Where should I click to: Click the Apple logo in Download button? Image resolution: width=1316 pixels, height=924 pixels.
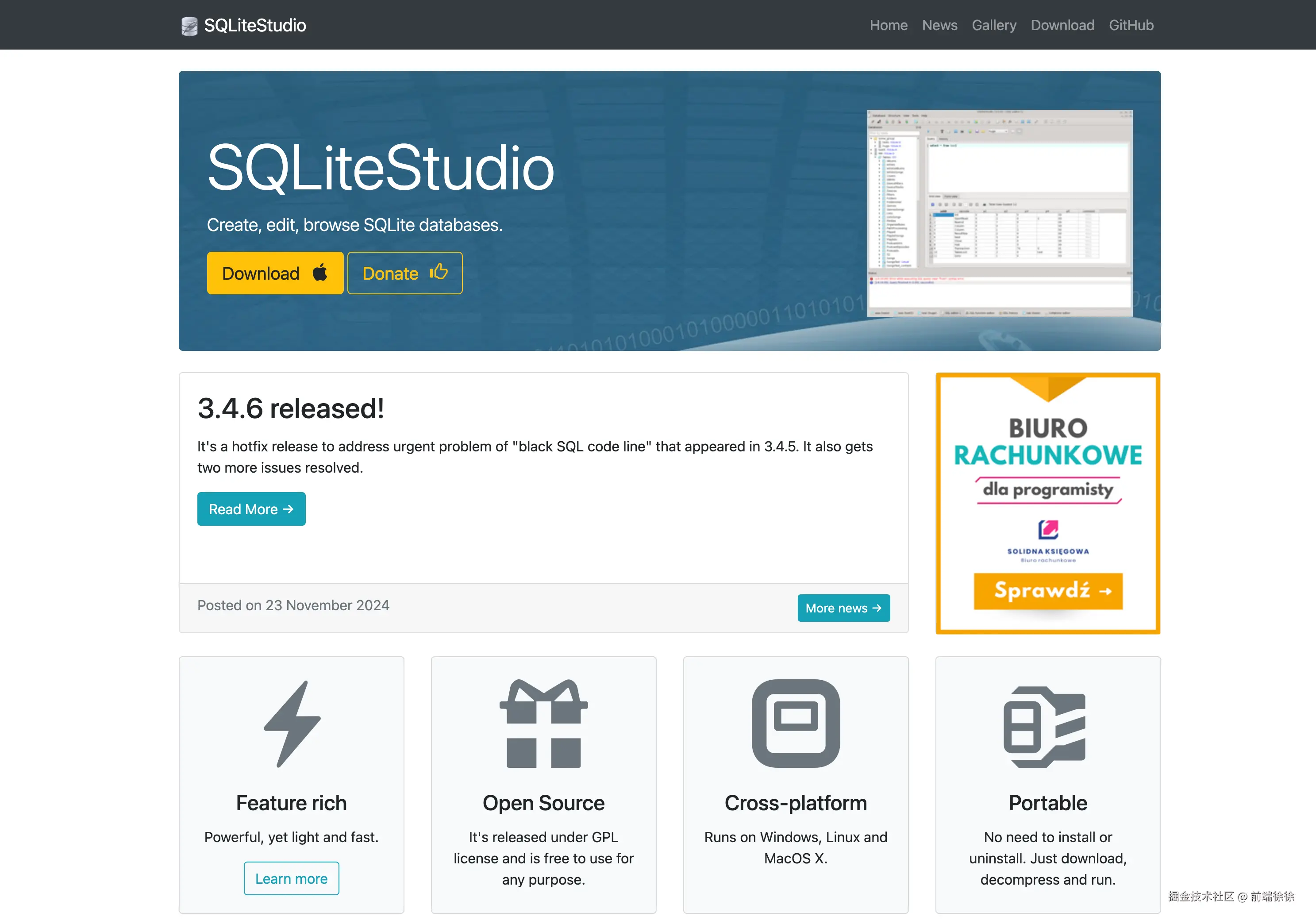[320, 273]
